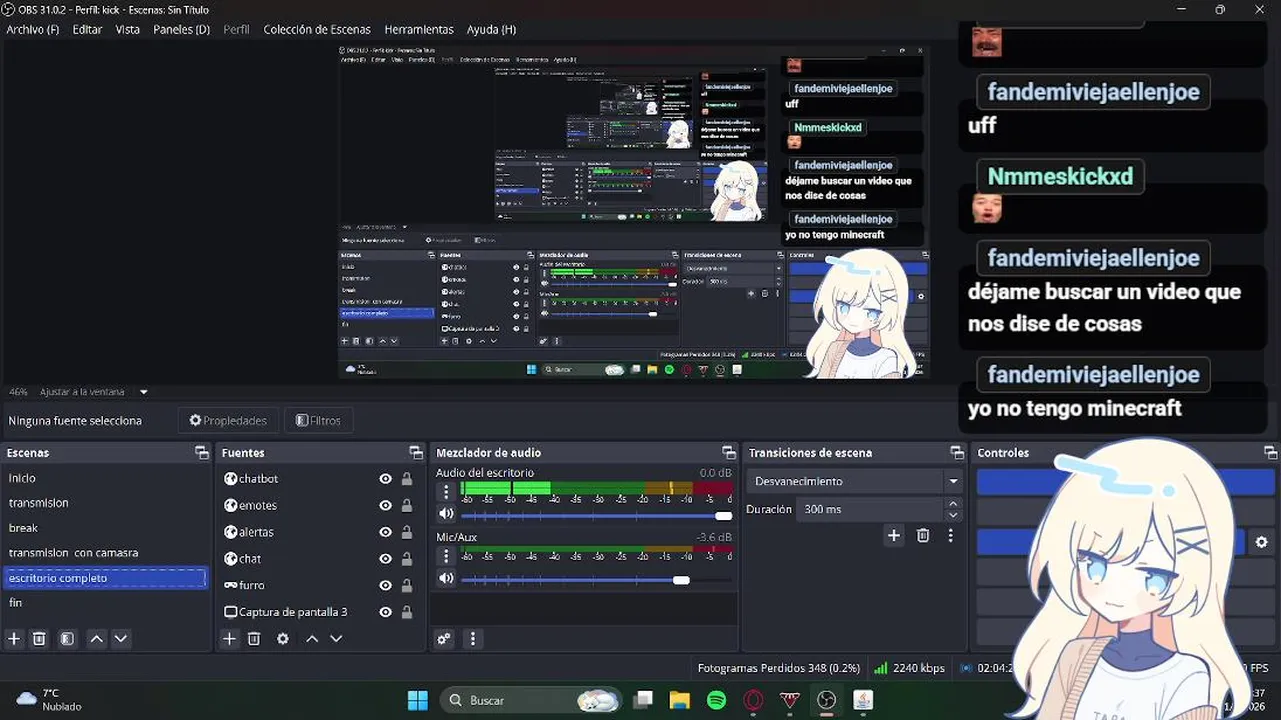Open options dots for Audio del escritorio
Screen dimensions: 1281x720
[x=447, y=492]
